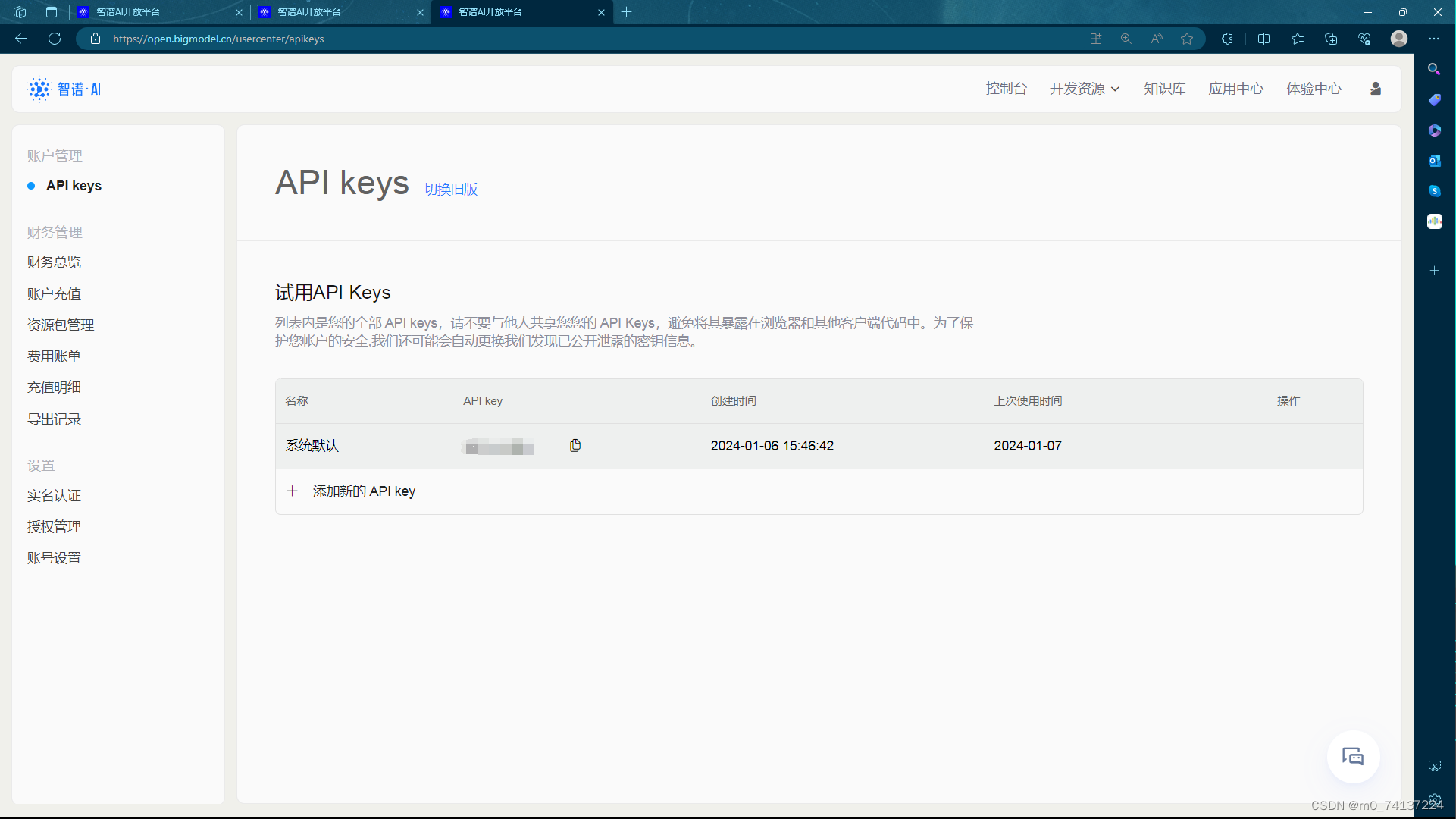Click 添加新的 API key button
This screenshot has height=819, width=1456.
pos(363,491)
